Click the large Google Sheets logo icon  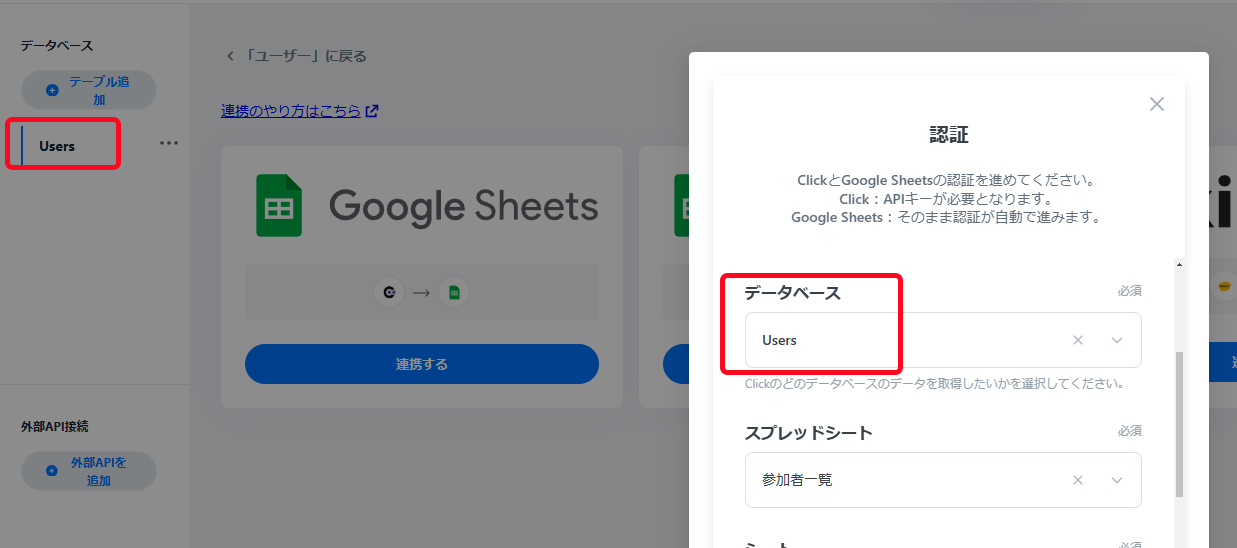[x=279, y=207]
